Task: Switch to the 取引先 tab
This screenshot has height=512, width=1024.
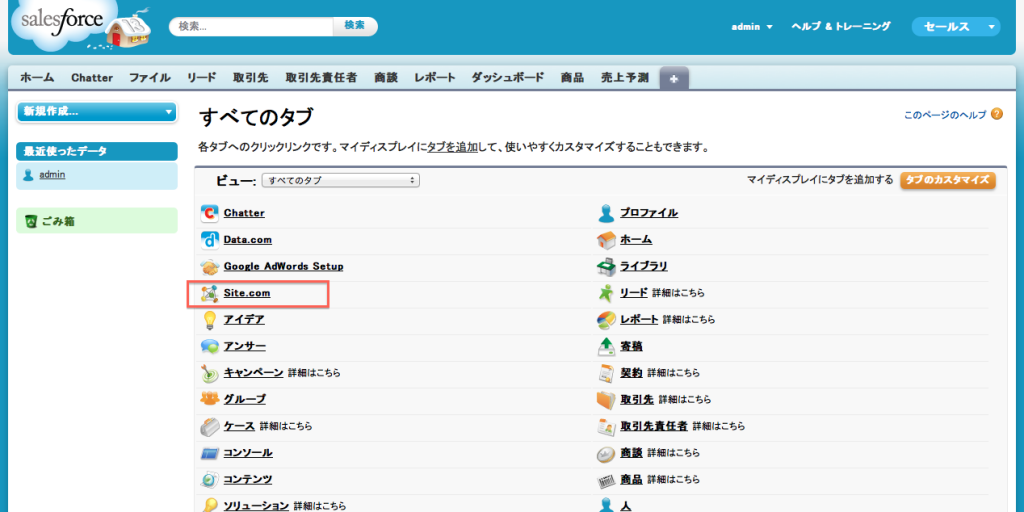Action: click(251, 78)
